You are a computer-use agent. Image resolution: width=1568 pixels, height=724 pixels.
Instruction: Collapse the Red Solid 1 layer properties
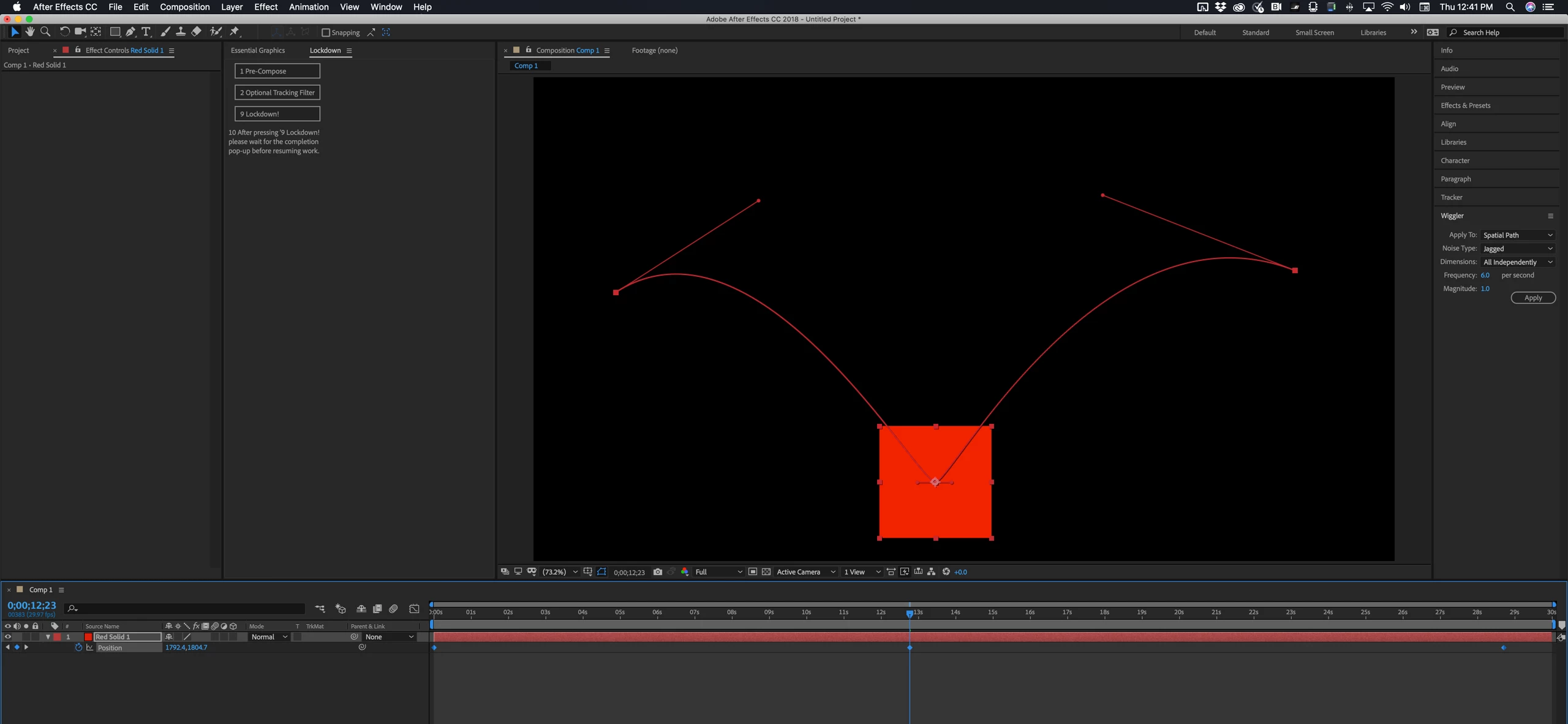48,637
